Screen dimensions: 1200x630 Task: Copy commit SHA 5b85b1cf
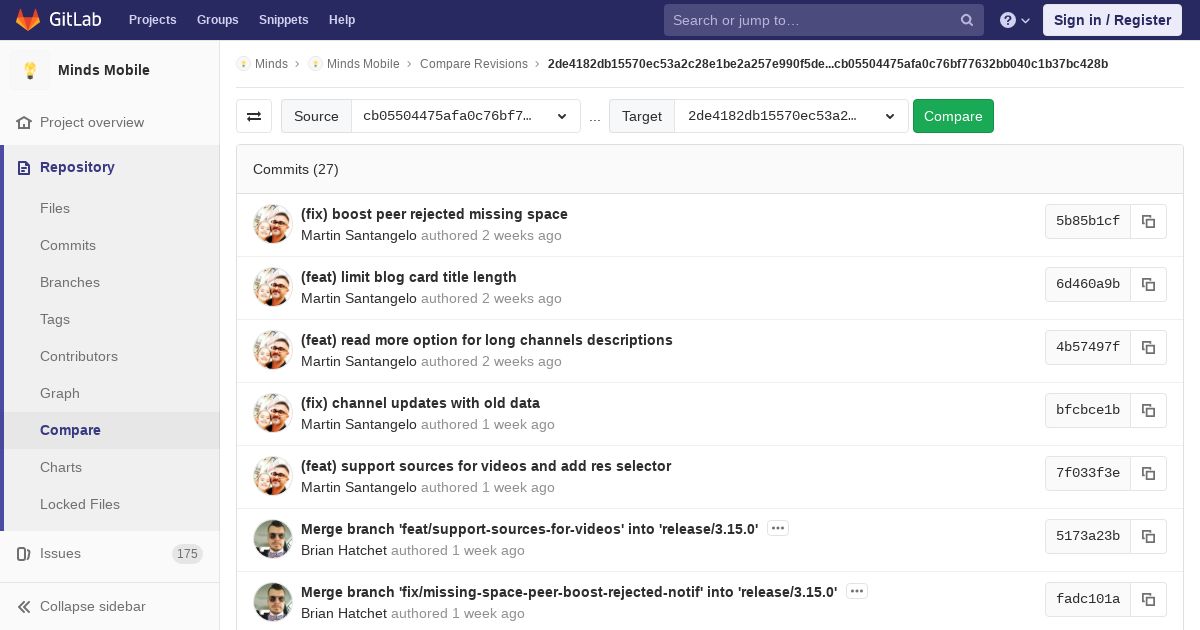point(1149,221)
